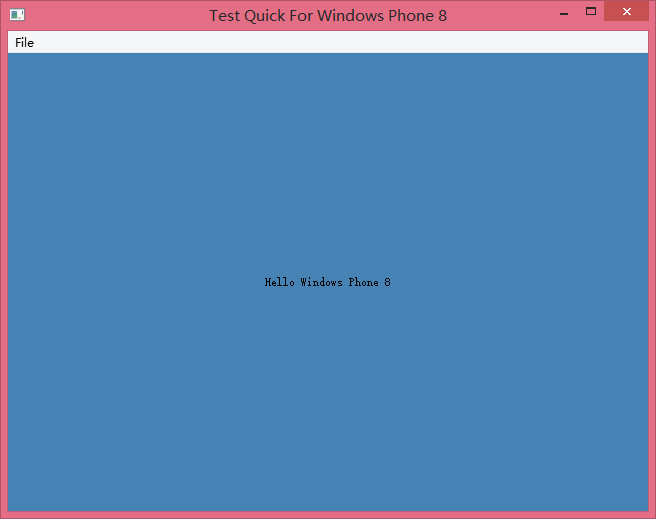Click the "Hello Windows Phone 8" text

(x=328, y=282)
